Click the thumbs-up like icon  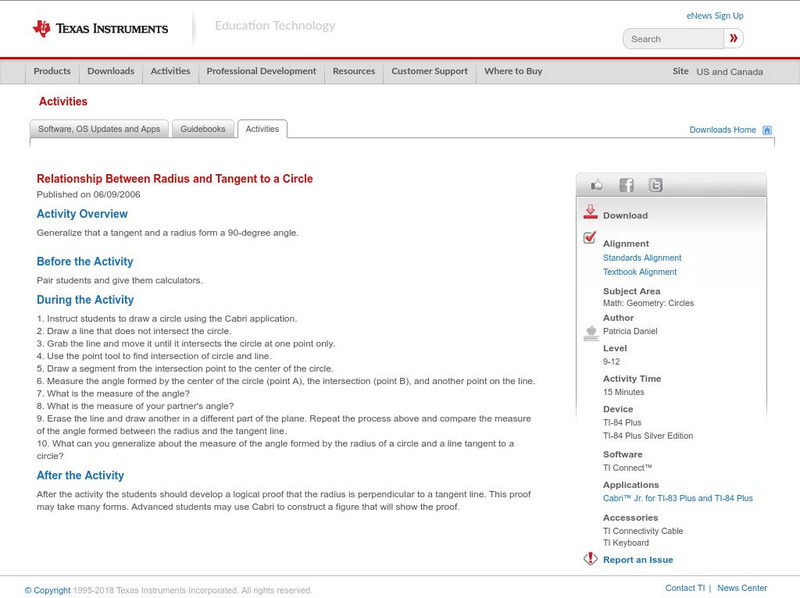(x=597, y=185)
